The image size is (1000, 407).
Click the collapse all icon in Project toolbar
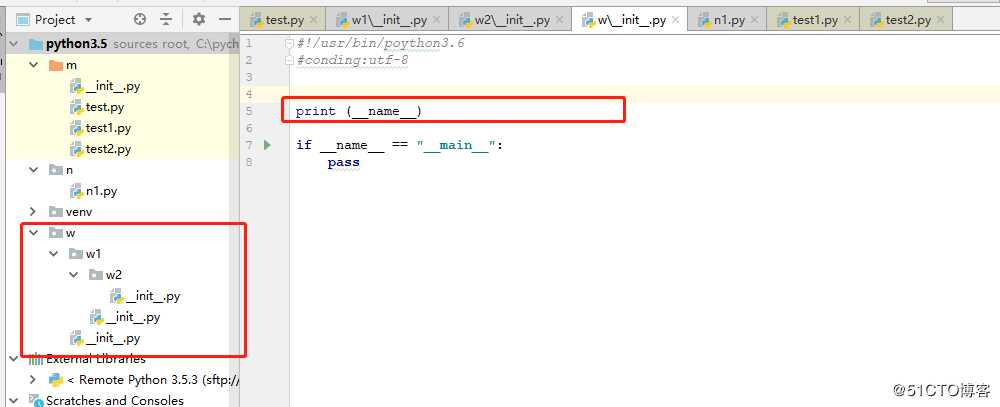coord(166,20)
